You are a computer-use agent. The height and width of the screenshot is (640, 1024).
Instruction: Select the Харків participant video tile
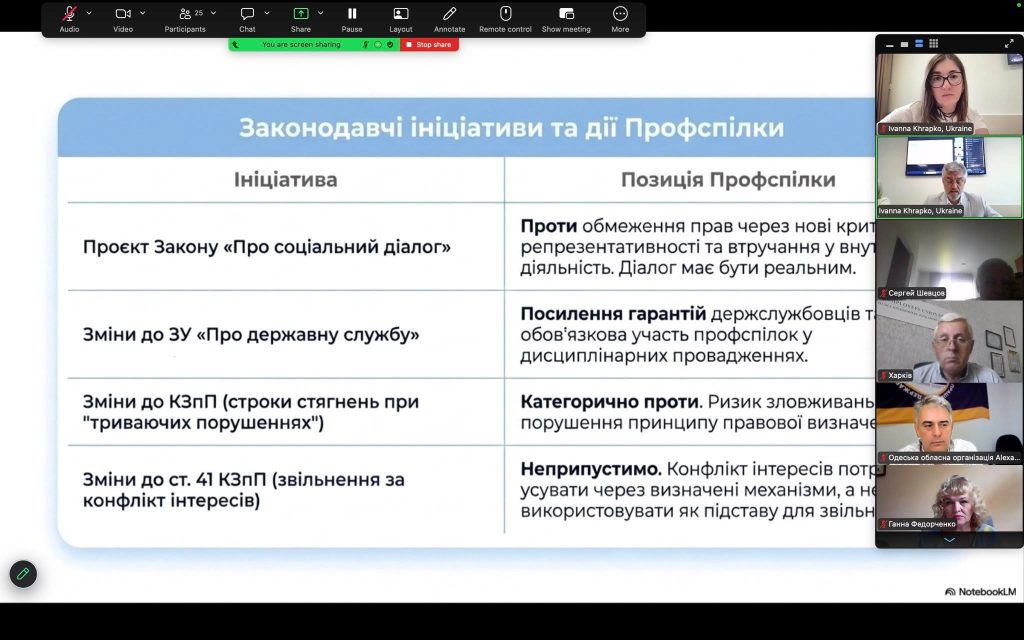(x=950, y=342)
